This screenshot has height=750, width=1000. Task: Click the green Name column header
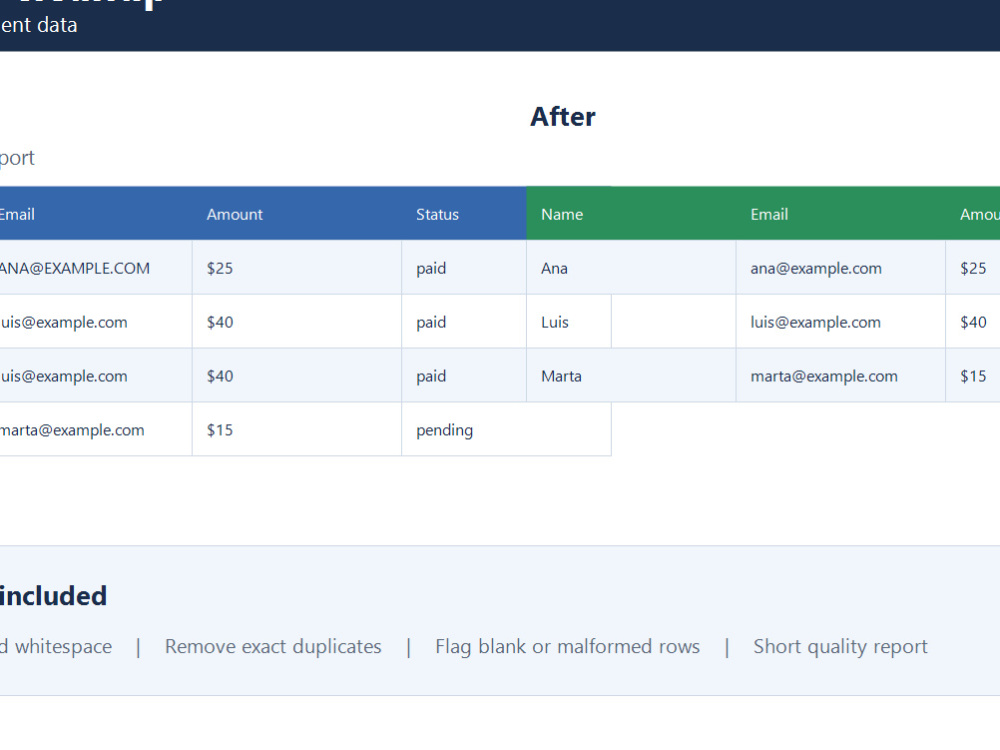631,214
